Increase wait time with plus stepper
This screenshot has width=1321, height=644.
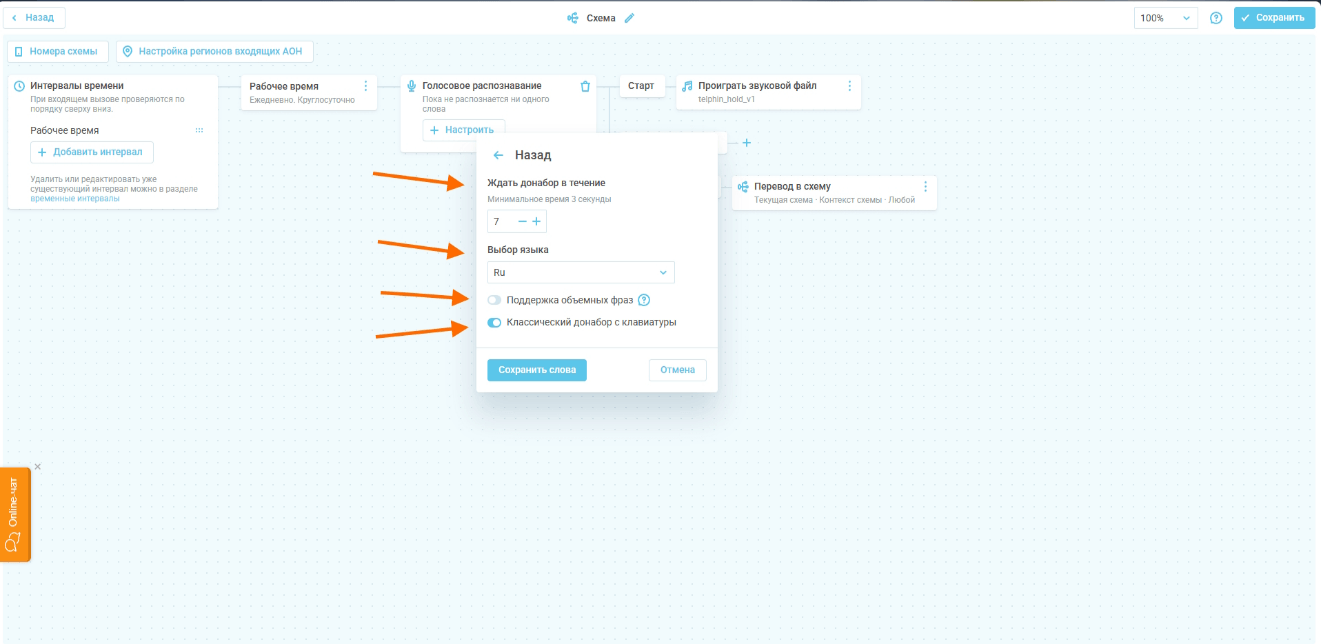pos(537,221)
